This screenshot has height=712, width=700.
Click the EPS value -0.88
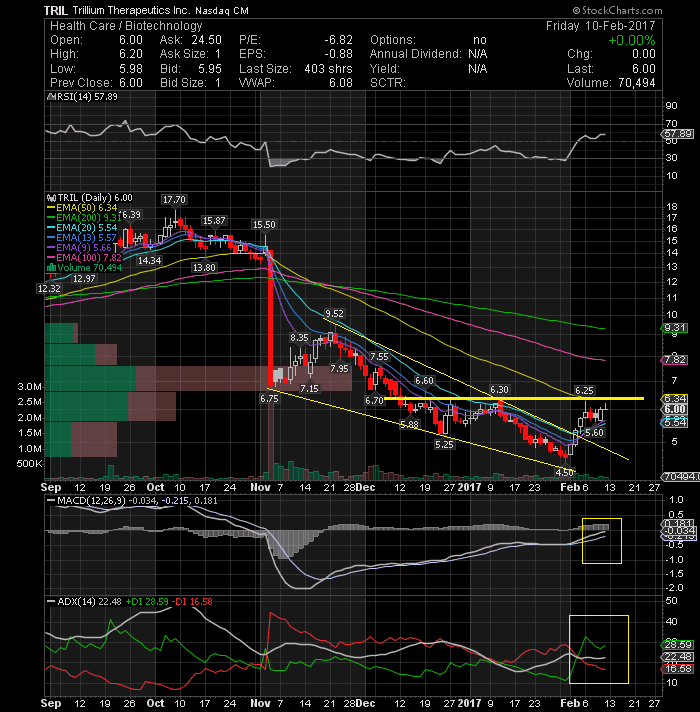[x=338, y=54]
